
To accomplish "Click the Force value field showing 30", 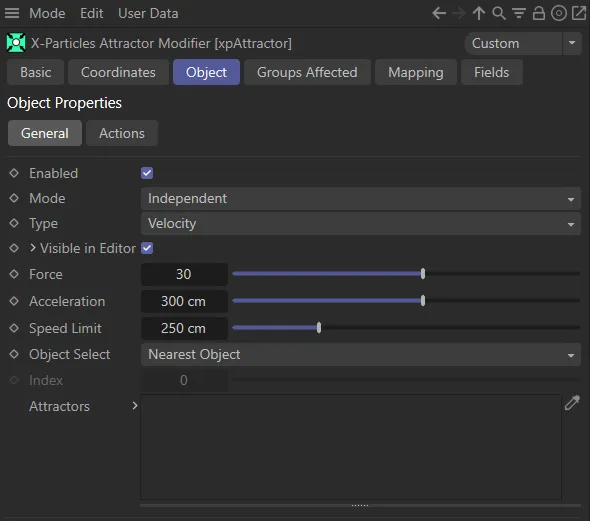I will [184, 274].
